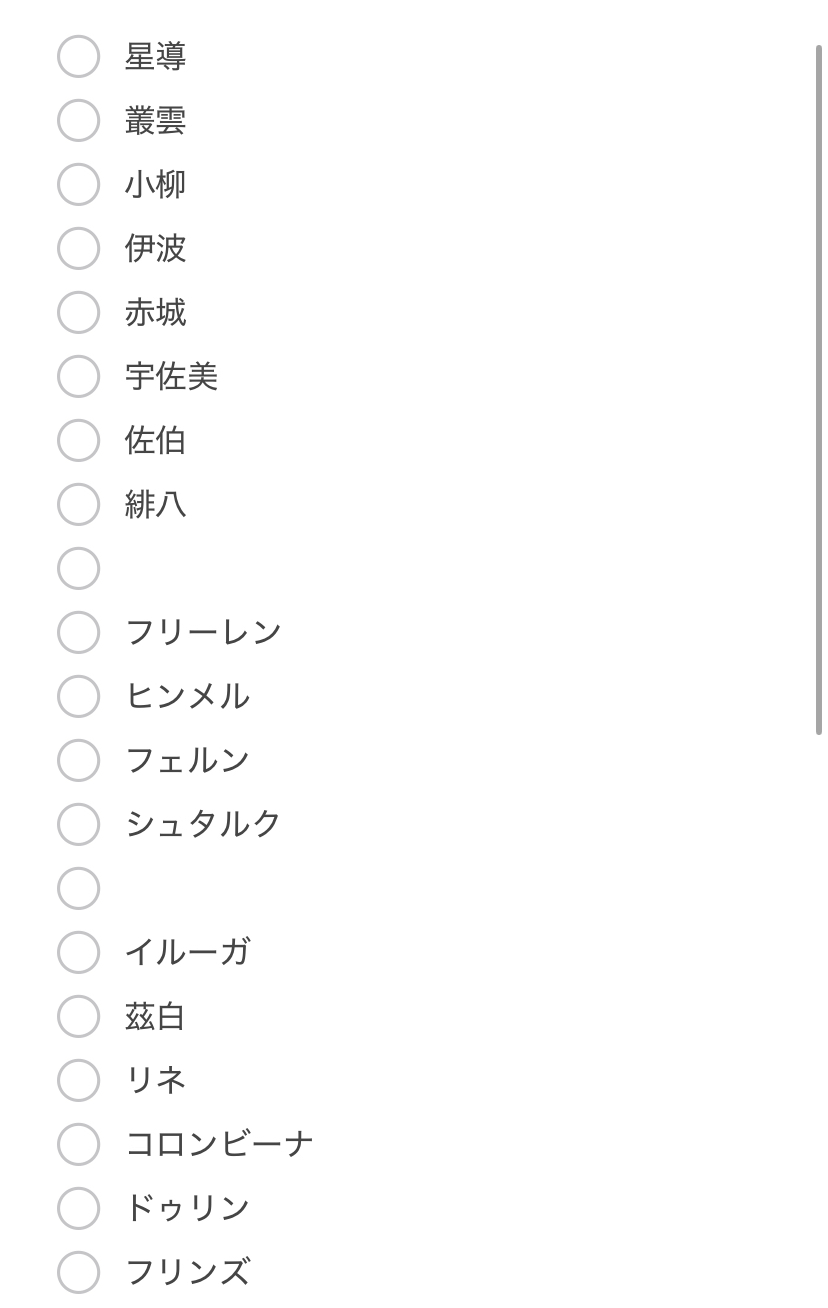The image size is (828, 1308).
Task: Pick the フリンズ radio option
Action: pos(78,1272)
